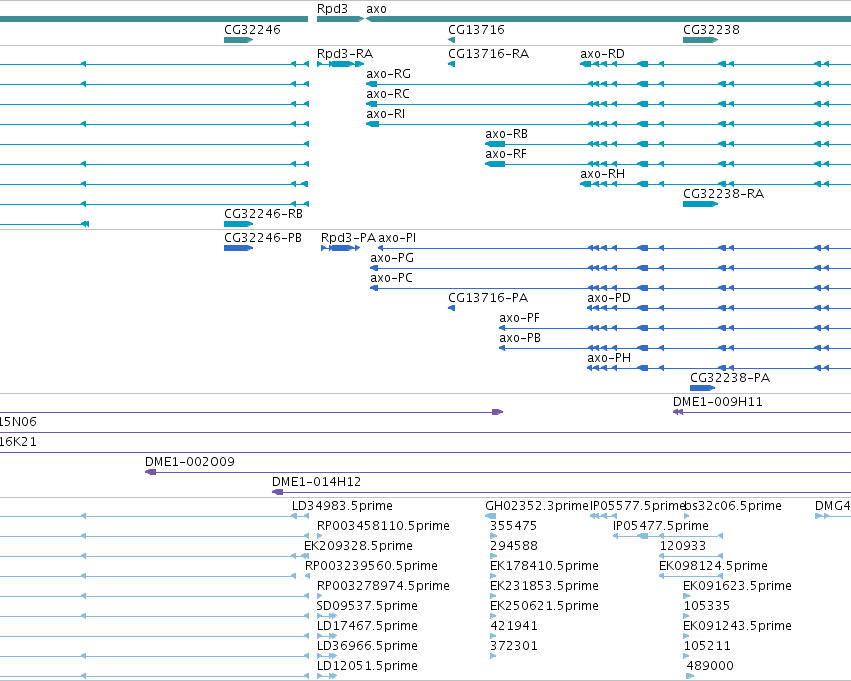Click the LD34983.5prime EST label

tap(342, 506)
